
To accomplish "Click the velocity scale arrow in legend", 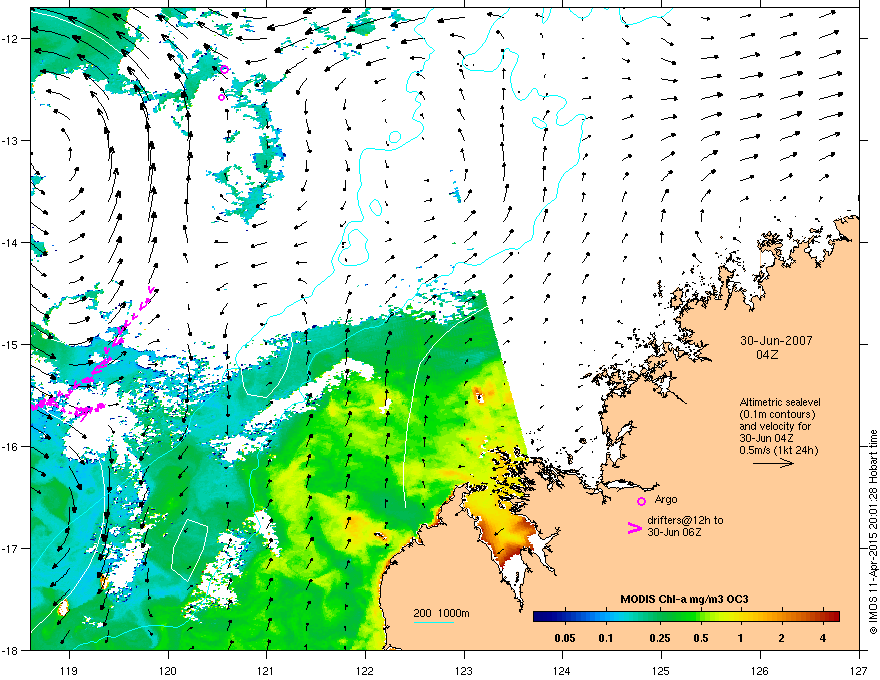I will coord(773,463).
